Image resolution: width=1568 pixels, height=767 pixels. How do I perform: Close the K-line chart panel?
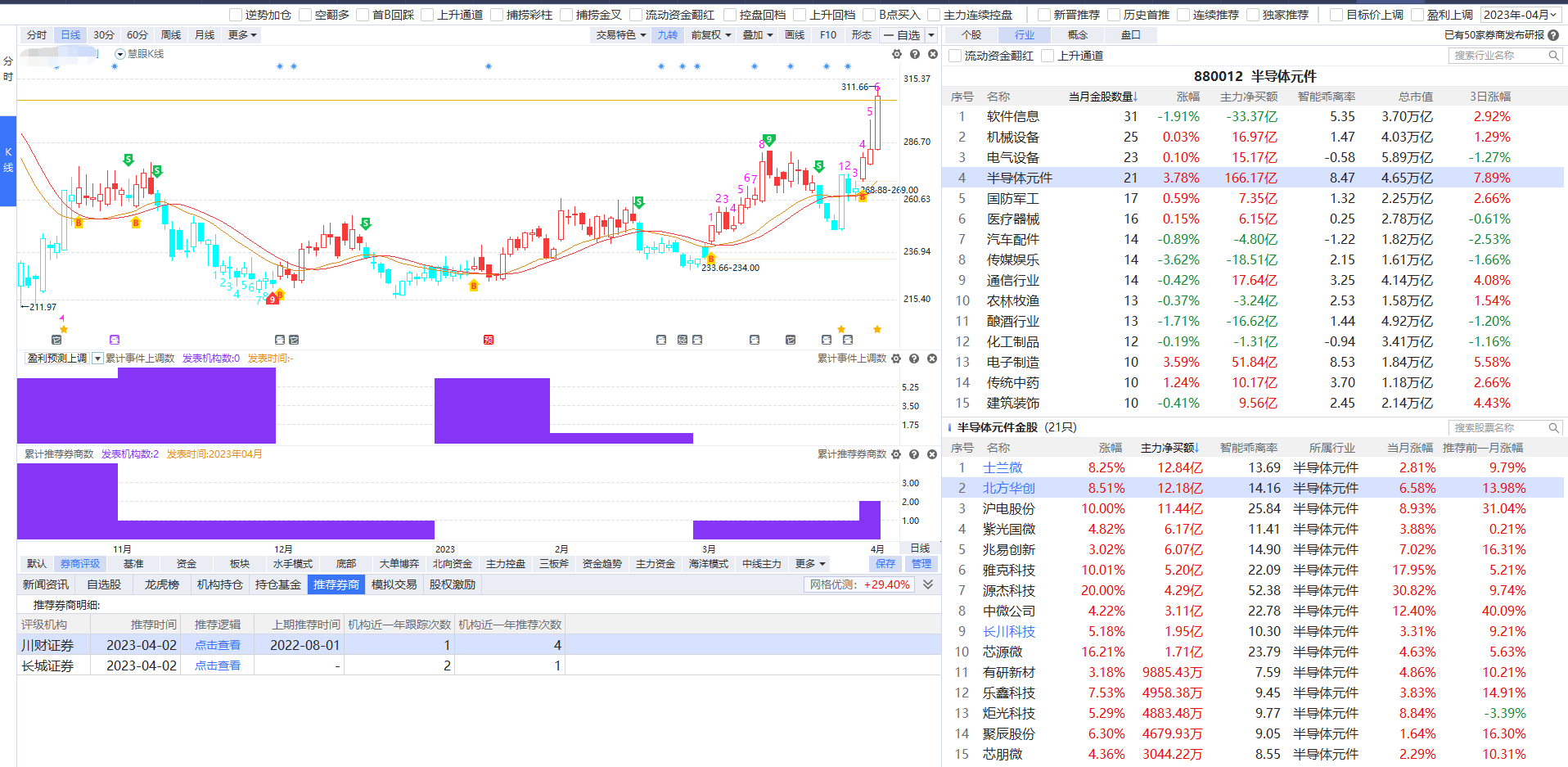tap(933, 54)
